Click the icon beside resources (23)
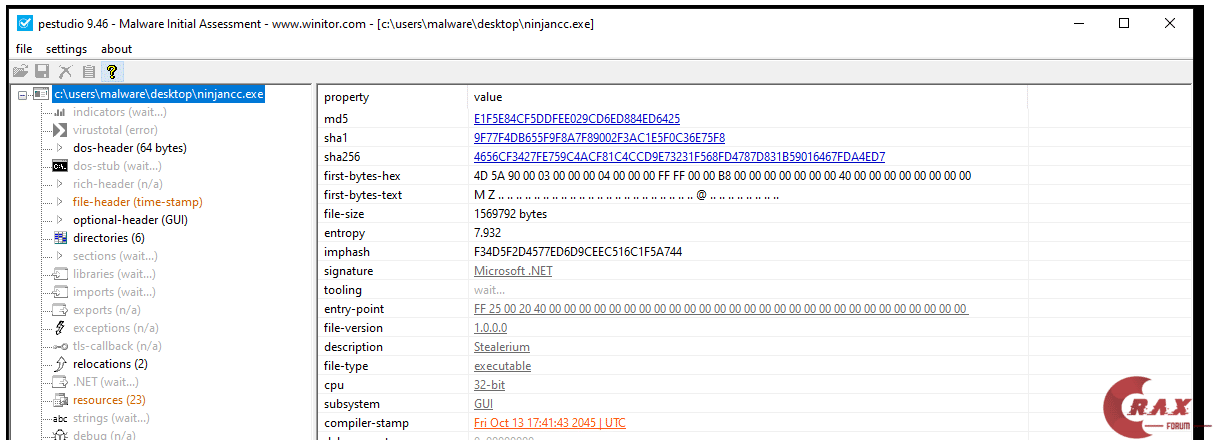The height and width of the screenshot is (440, 1213). pyautogui.click(x=60, y=400)
